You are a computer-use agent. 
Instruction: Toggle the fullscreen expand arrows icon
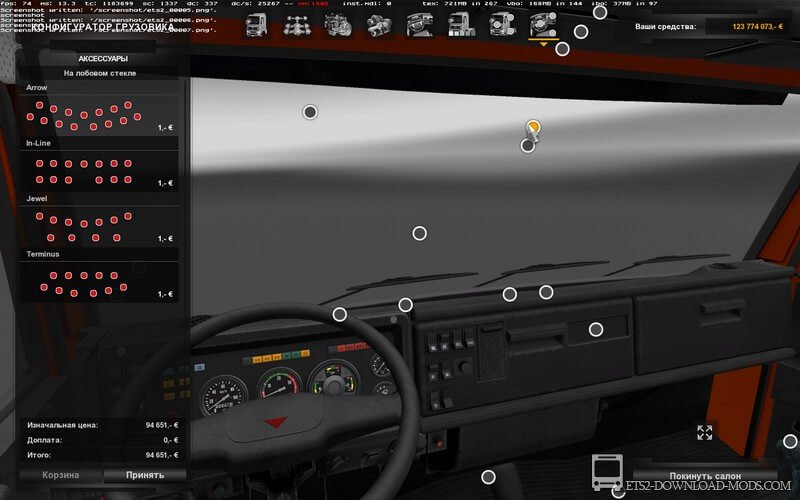(x=705, y=433)
